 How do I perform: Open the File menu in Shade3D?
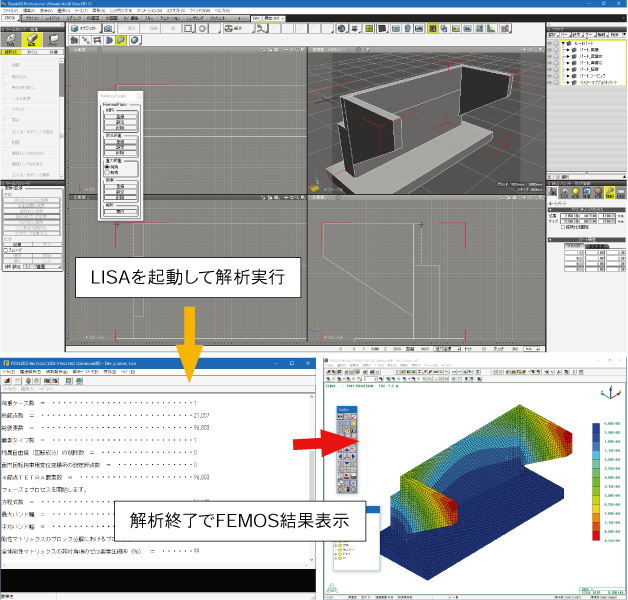pyautogui.click(x=8, y=10)
